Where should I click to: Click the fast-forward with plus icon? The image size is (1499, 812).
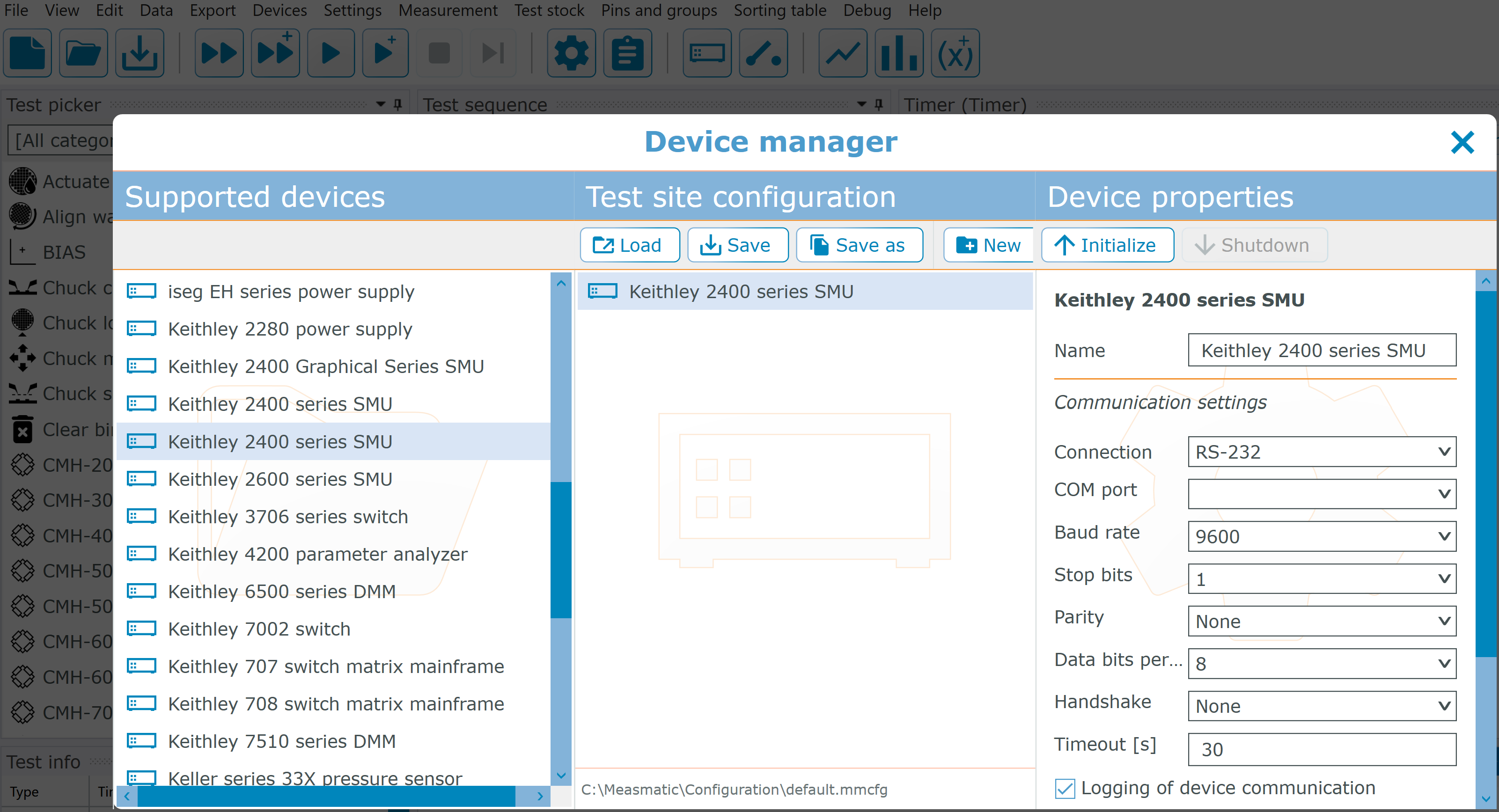tap(275, 53)
